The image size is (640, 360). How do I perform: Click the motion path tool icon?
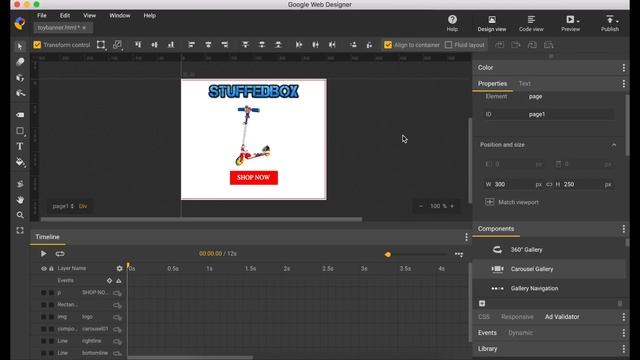(x=20, y=184)
